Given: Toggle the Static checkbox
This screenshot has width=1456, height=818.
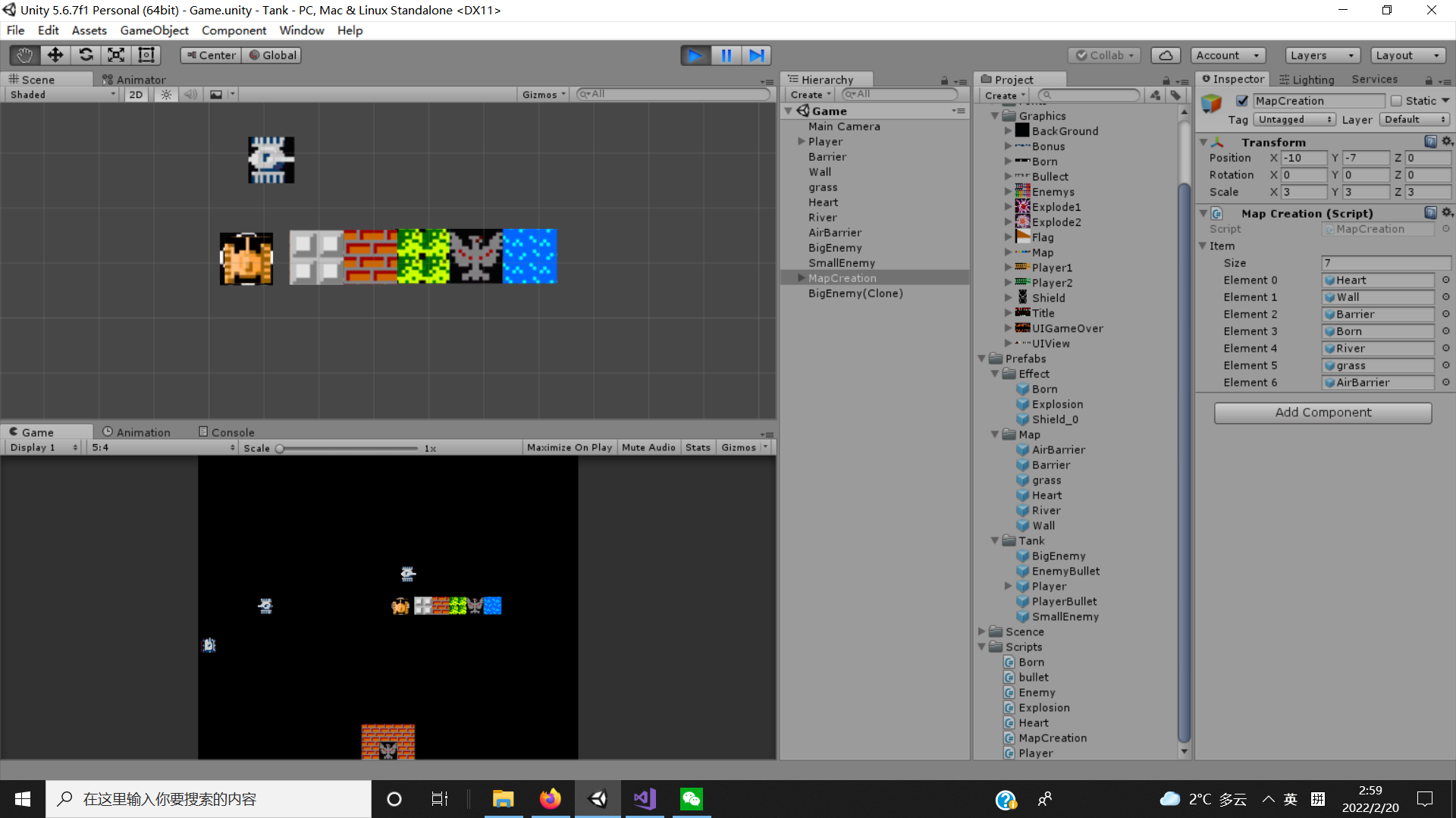Looking at the screenshot, I should tap(1396, 101).
